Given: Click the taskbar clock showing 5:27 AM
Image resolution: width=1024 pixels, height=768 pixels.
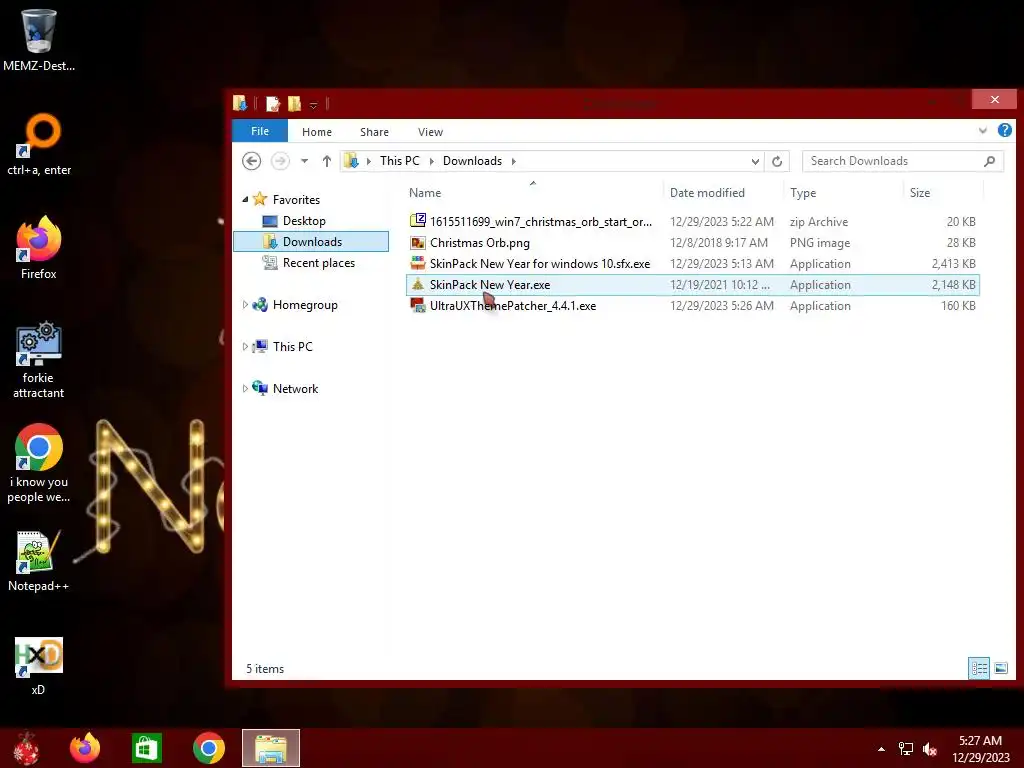Looking at the screenshot, I should click(x=980, y=749).
